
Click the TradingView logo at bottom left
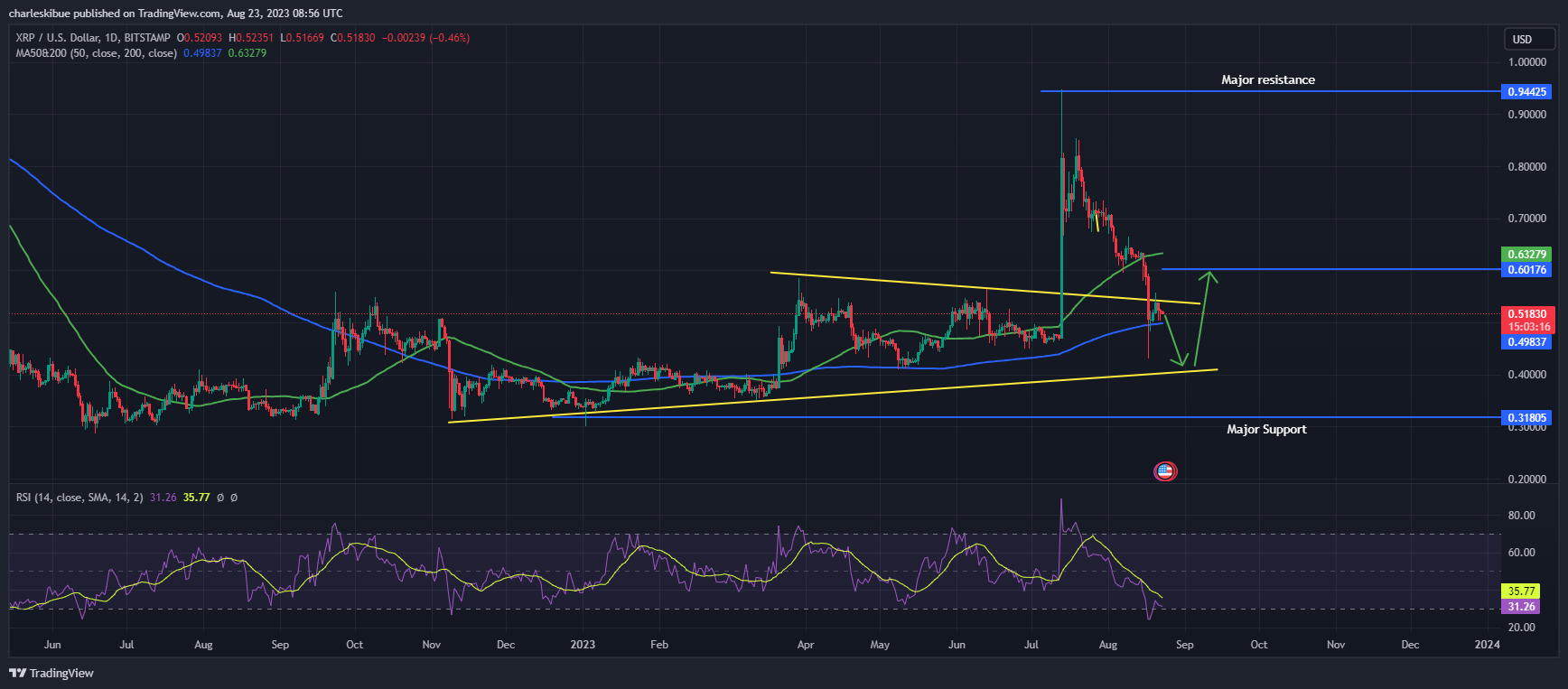(x=51, y=673)
